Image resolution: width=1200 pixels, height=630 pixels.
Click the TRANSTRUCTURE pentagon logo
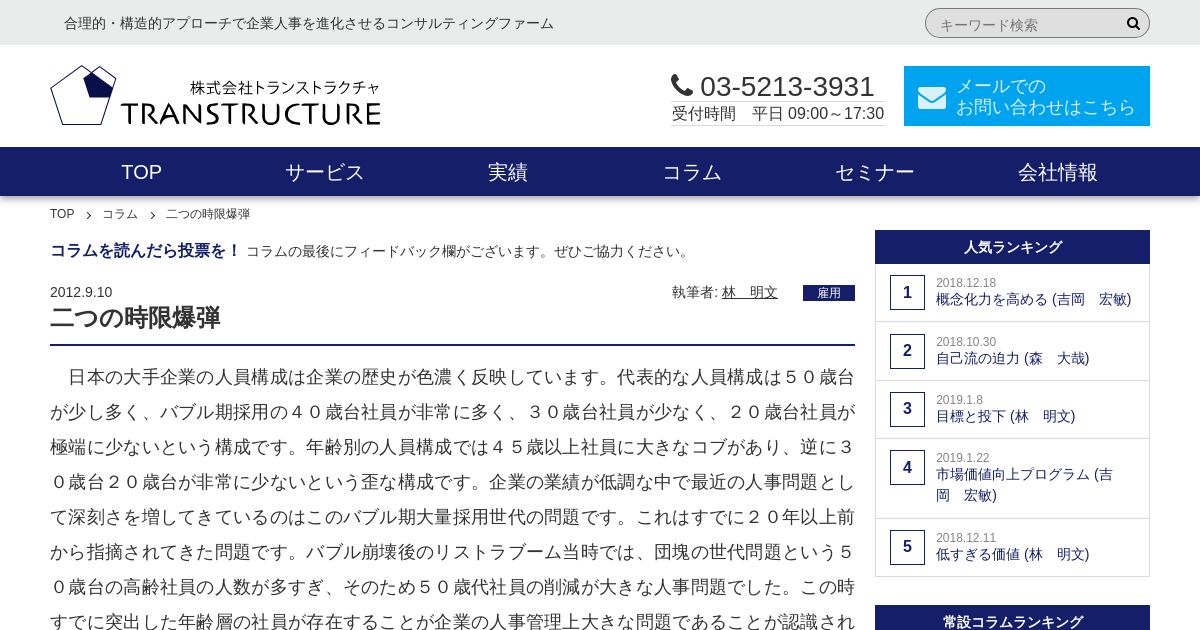[83, 95]
